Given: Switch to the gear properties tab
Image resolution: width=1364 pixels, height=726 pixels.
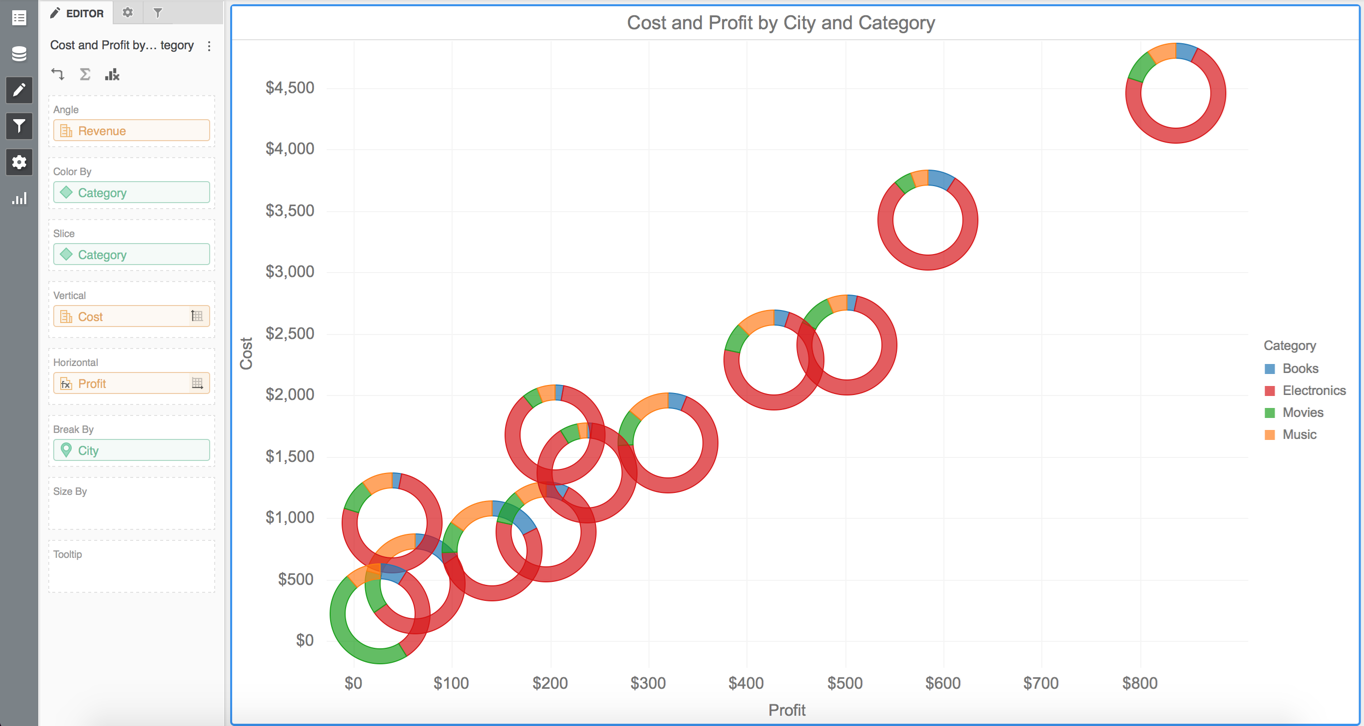Looking at the screenshot, I should point(127,13).
